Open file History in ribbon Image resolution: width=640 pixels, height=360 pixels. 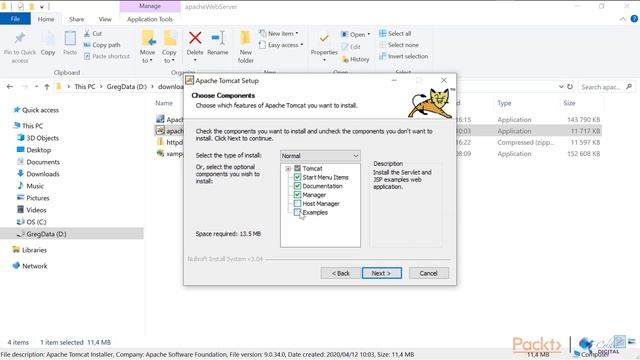[x=356, y=59]
